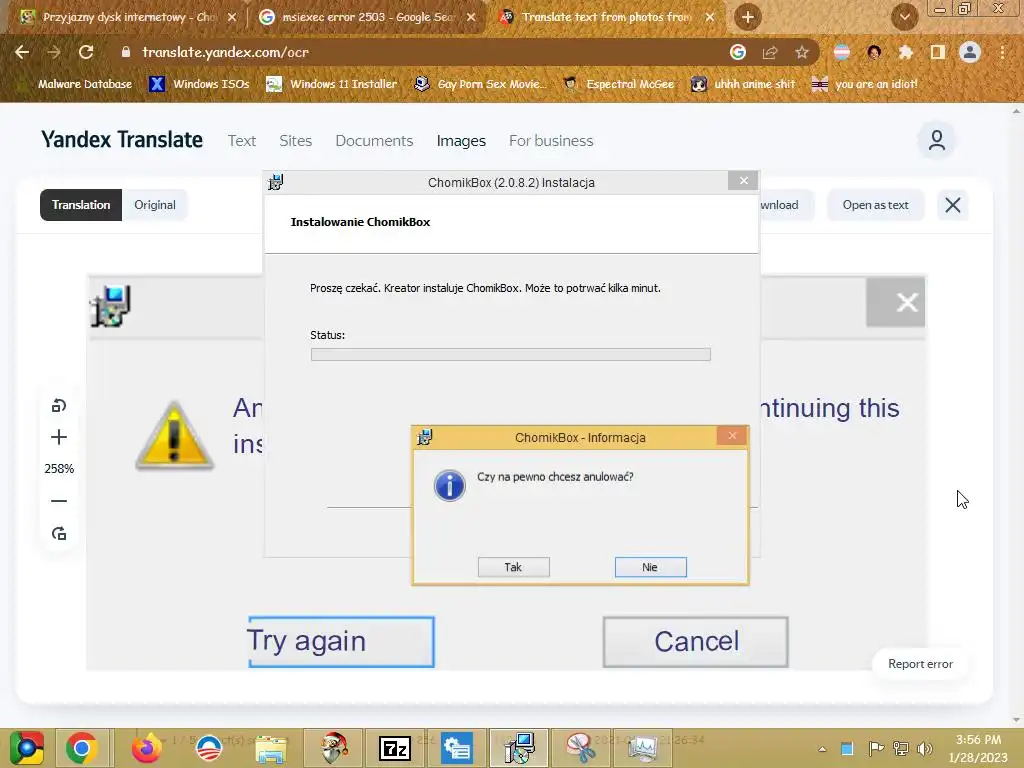The image size is (1024, 768).
Task: Open the you are an idiot bookmark
Action: click(865, 84)
